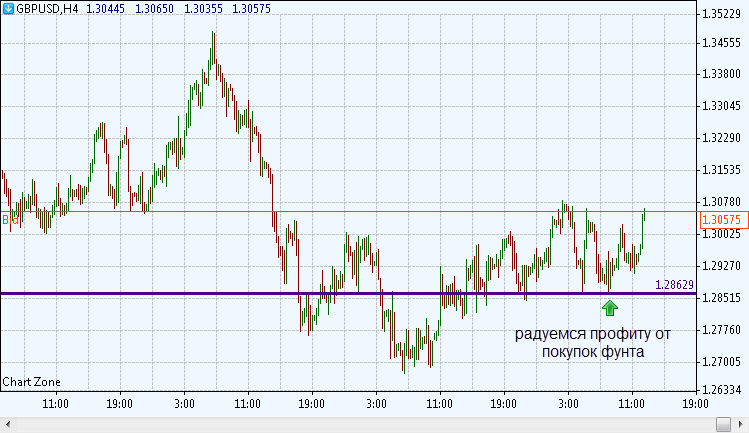Click the price axis label 1.33800
The width and height of the screenshot is (749, 433).
[722, 74]
